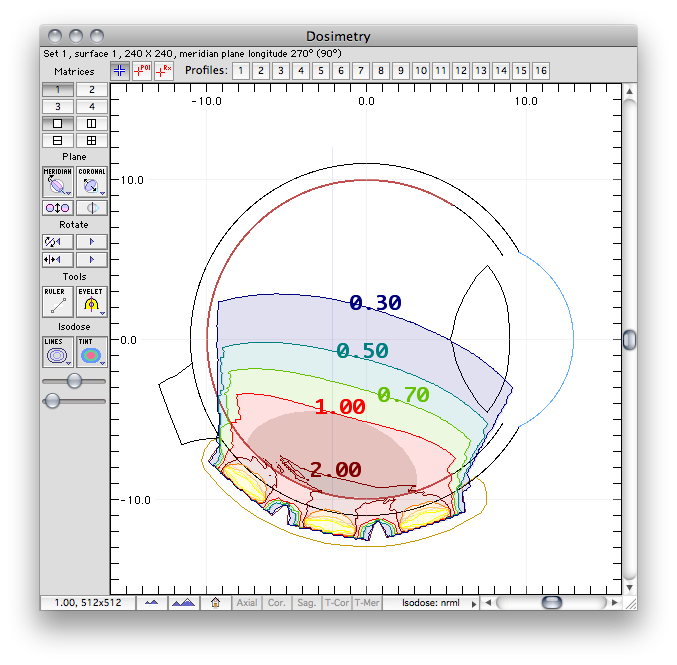This screenshot has height=665, width=677.
Task: Open Tint isodose dropdown arrow
Action: pos(102,363)
